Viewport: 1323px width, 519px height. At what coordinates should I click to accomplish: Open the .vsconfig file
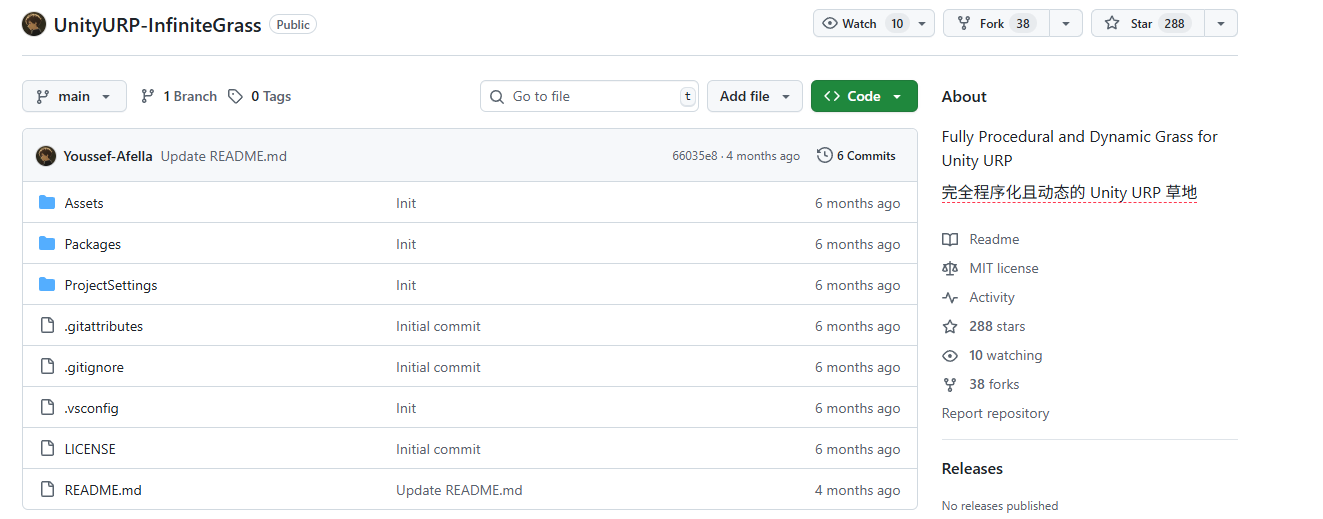92,408
